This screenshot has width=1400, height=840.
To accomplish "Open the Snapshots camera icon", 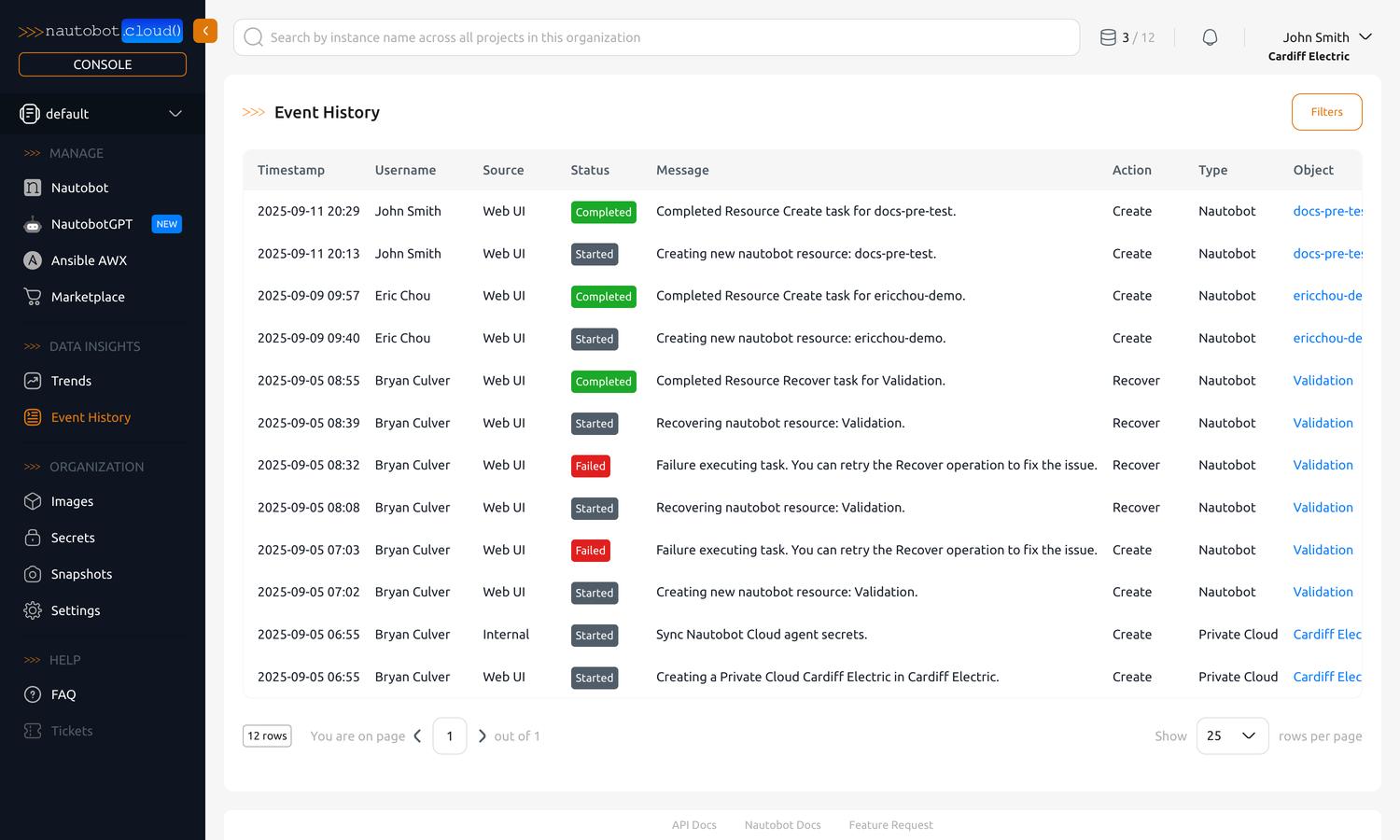I will point(33,574).
